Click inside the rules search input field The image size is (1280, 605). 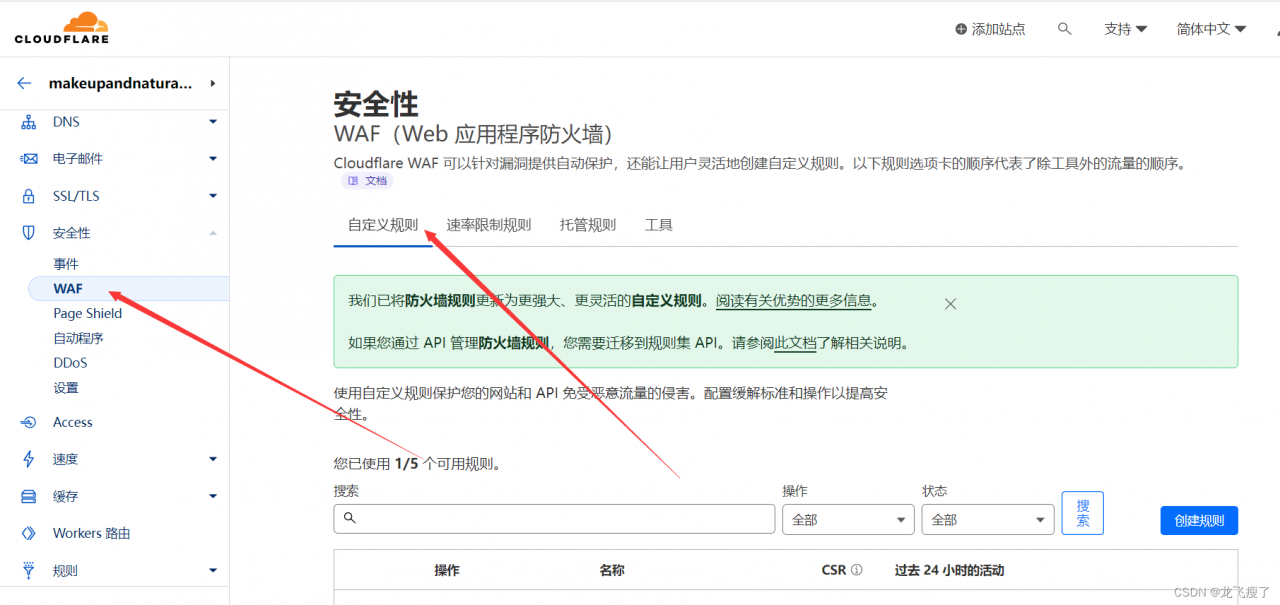click(x=553, y=519)
